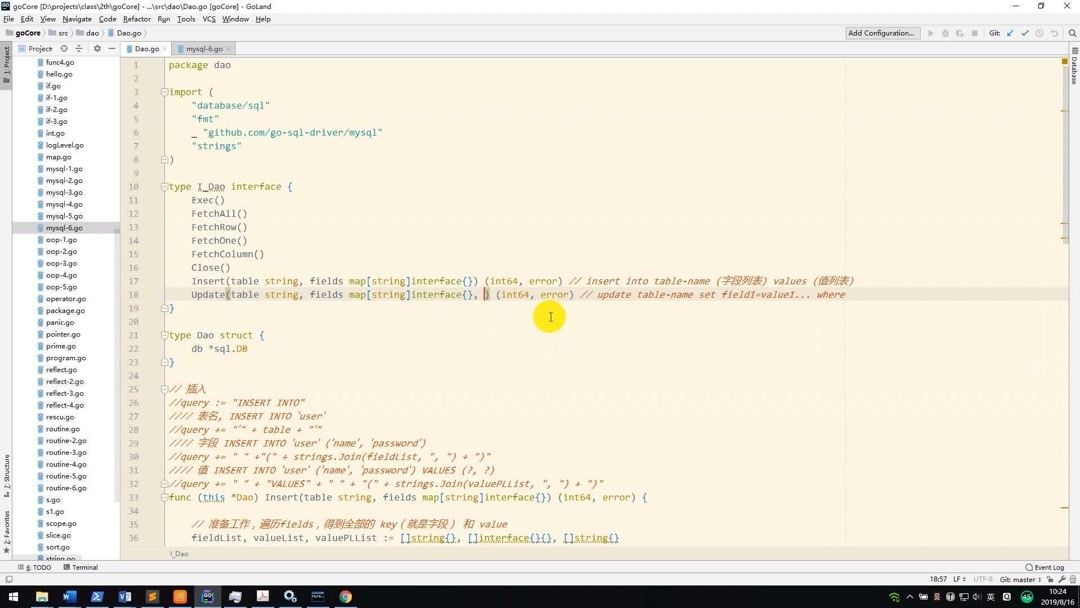Revert changes with the rollback arrow icon
This screenshot has height=608, width=1080.
[x=1054, y=33]
